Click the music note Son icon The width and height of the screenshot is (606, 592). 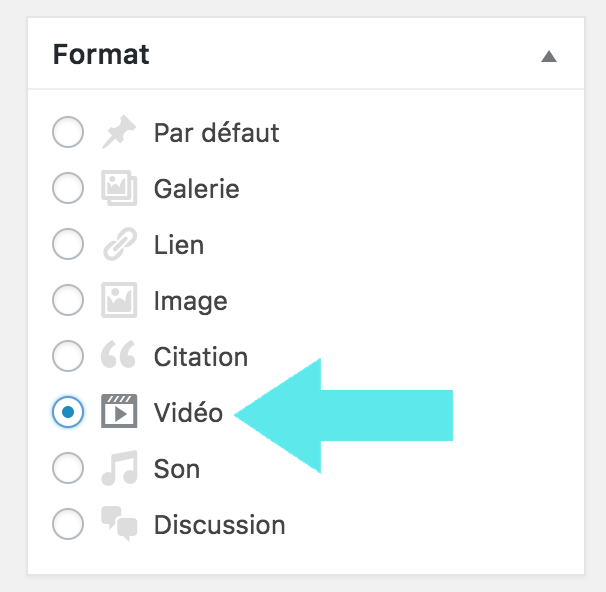tap(119, 469)
